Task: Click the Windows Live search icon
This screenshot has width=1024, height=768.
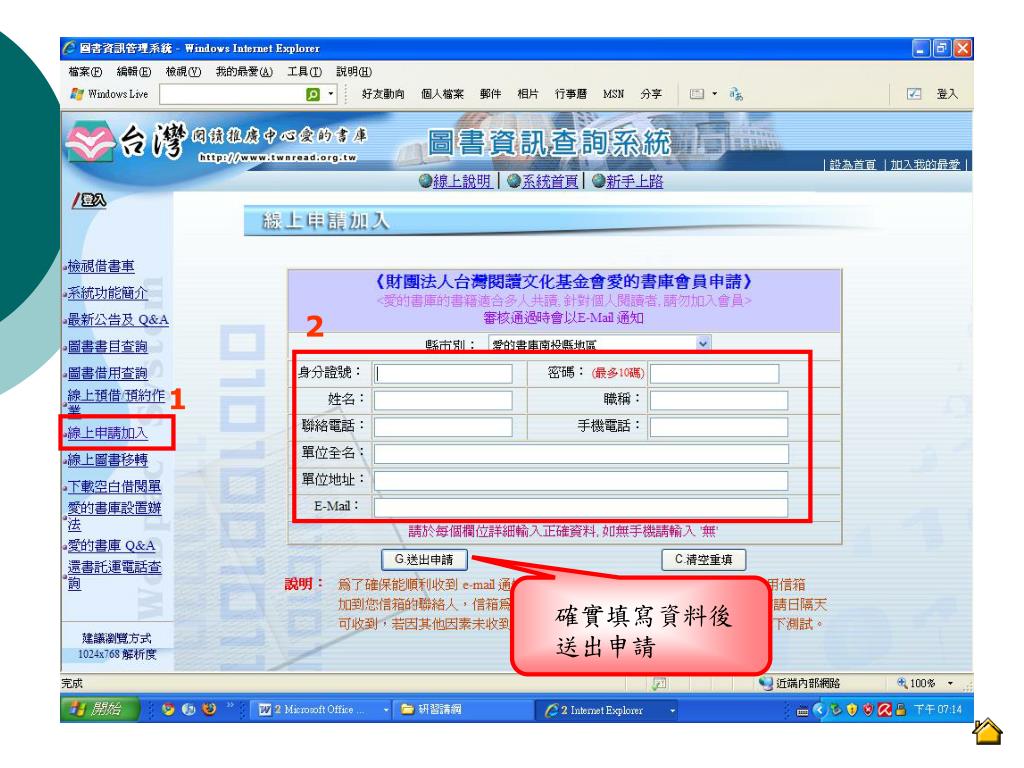Action: (313, 95)
